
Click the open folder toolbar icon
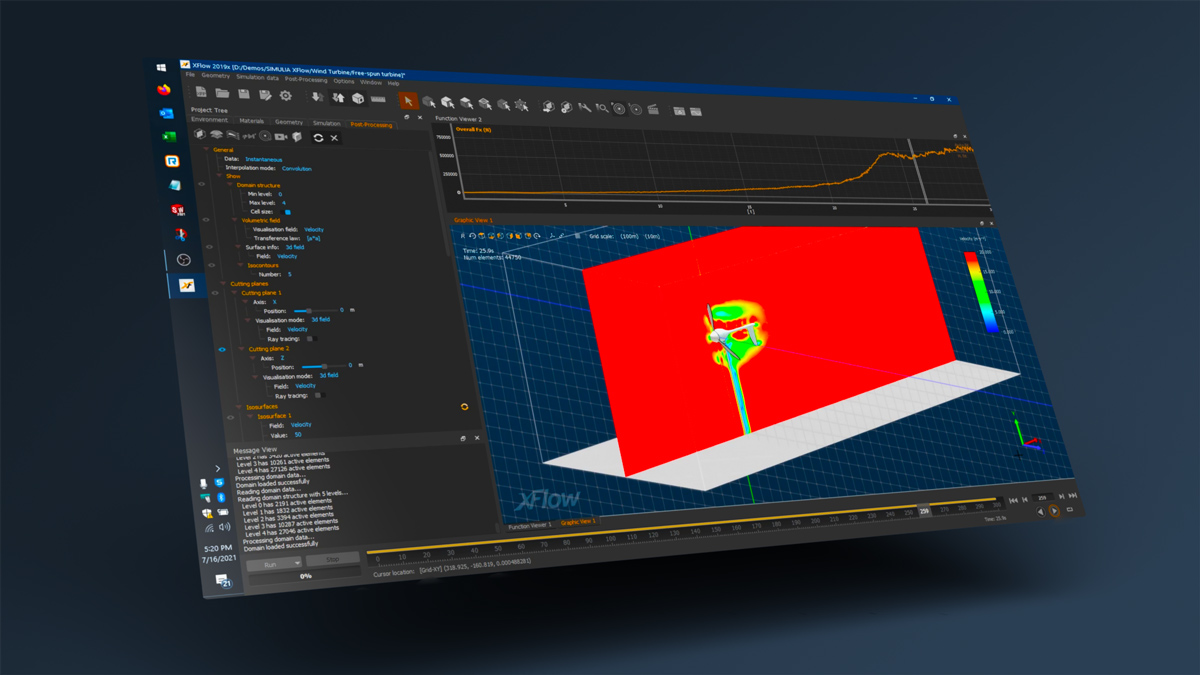(x=222, y=93)
